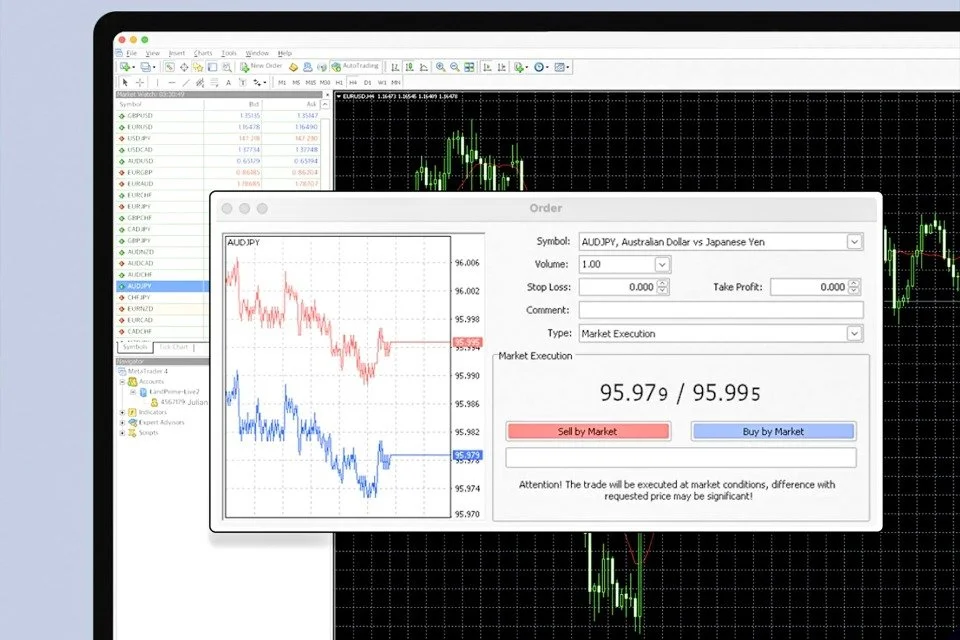Click the Sell by Market button
960x640 pixels.
[x=587, y=430]
